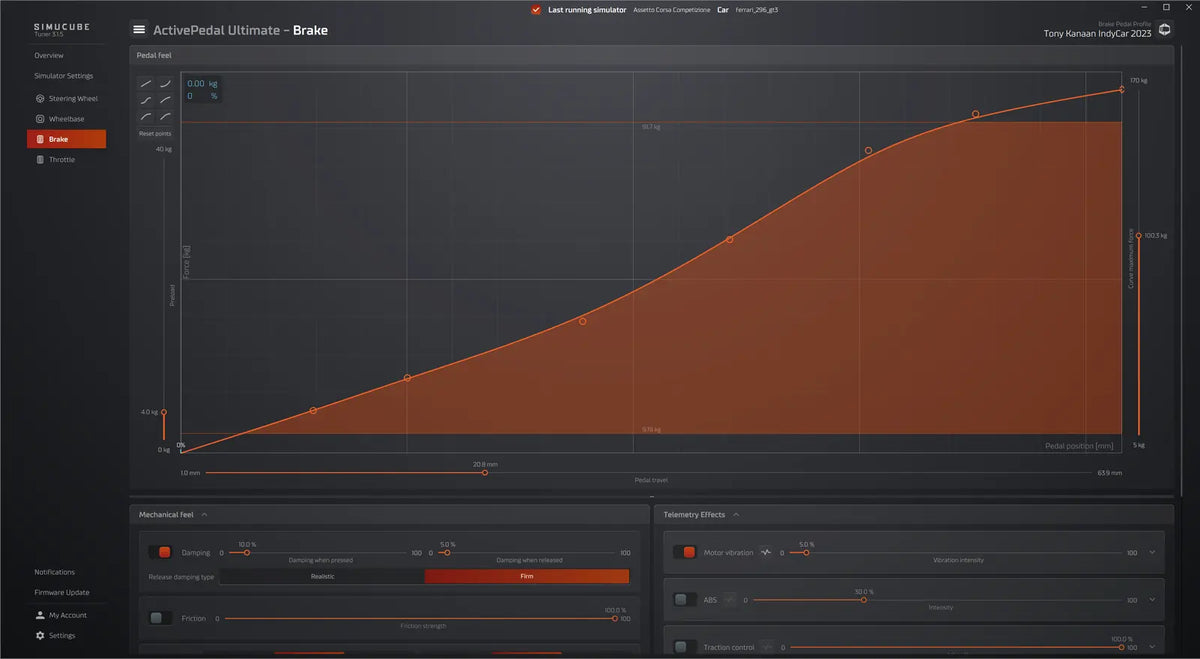Collapse the Telemetry Effects section
The image size is (1200, 659).
[x=736, y=515]
